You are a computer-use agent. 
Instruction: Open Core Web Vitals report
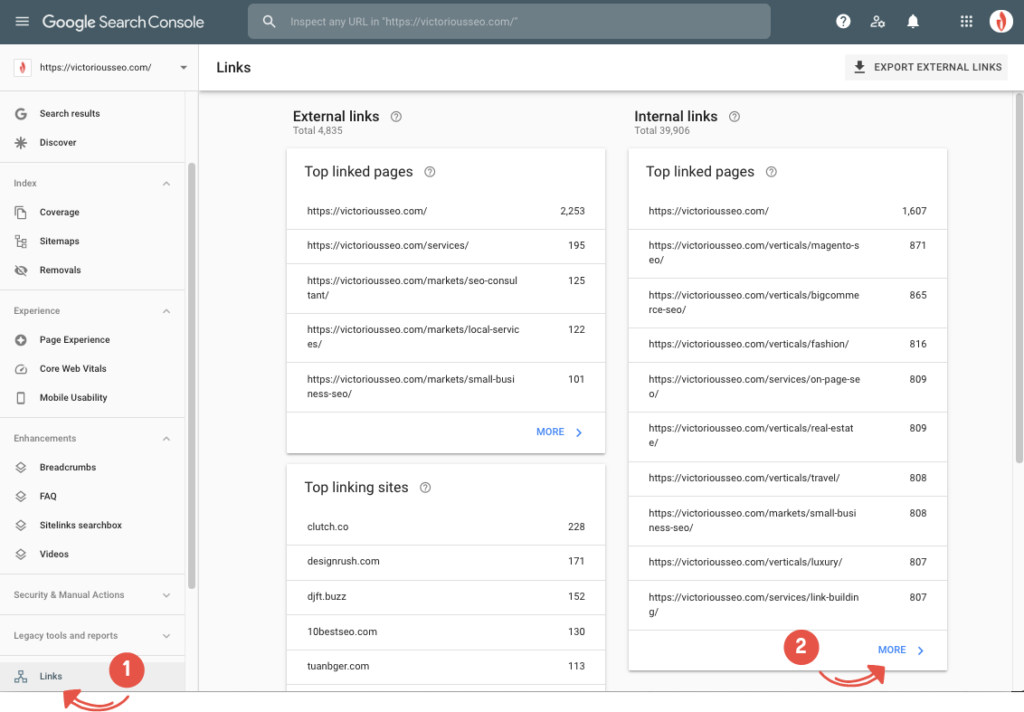click(x=73, y=369)
